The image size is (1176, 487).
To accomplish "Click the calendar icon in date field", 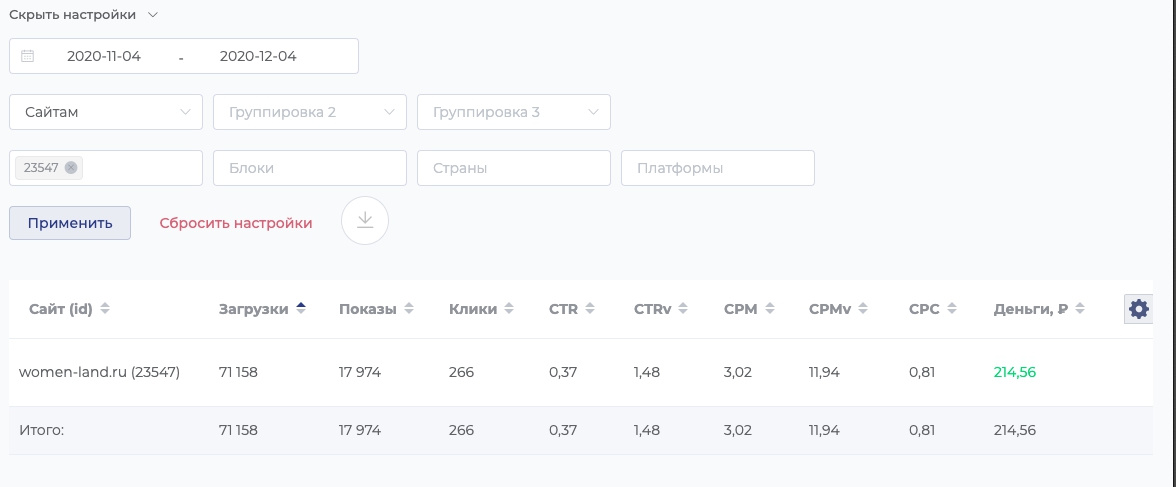I will pos(28,56).
